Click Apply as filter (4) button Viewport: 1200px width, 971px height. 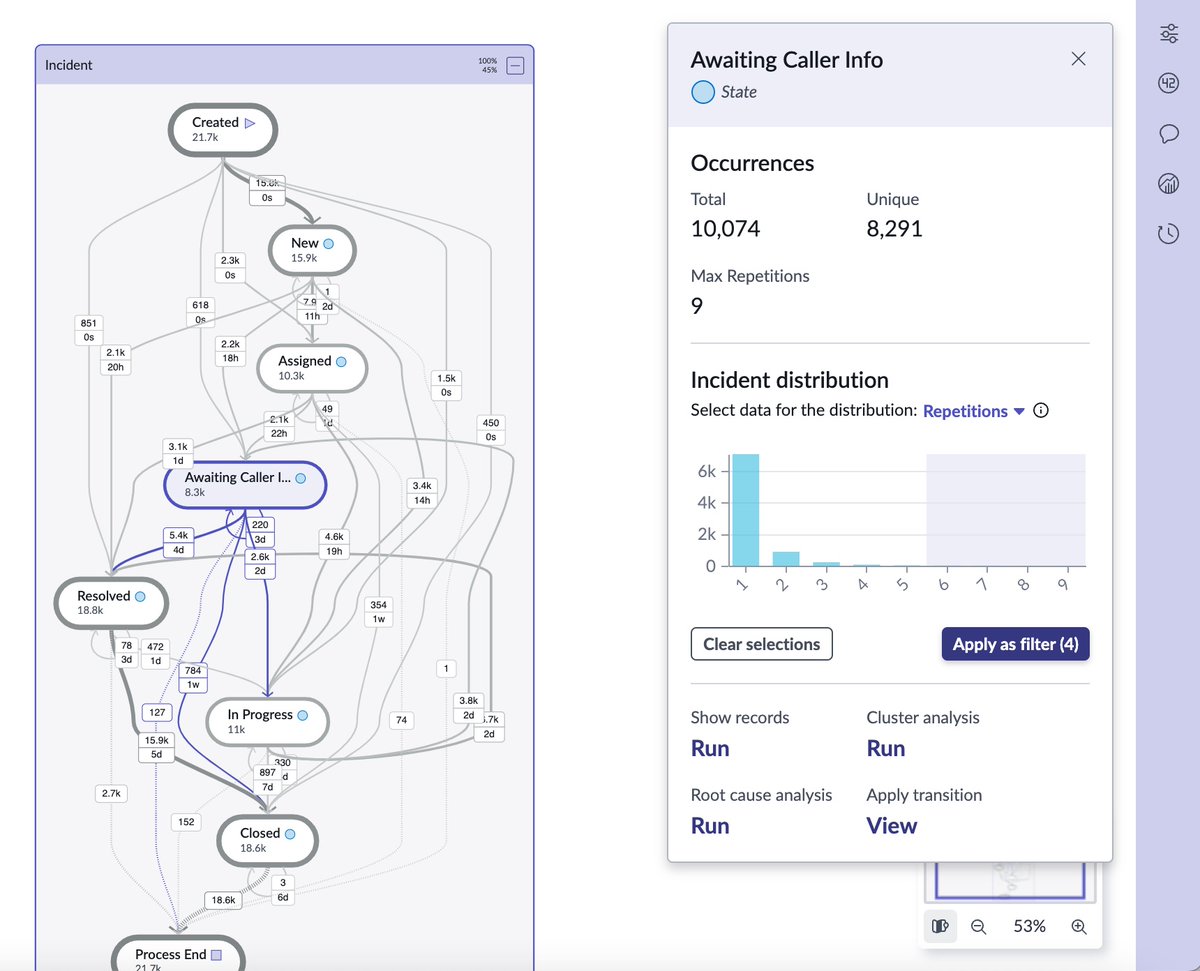tap(1015, 644)
